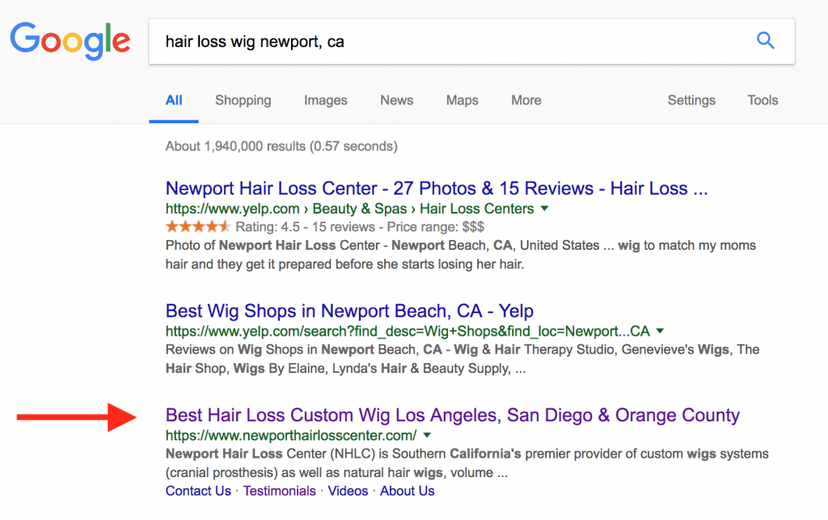Open Best Hair Loss Custom Wig result
Screen dimensions: 828x520
point(452,415)
